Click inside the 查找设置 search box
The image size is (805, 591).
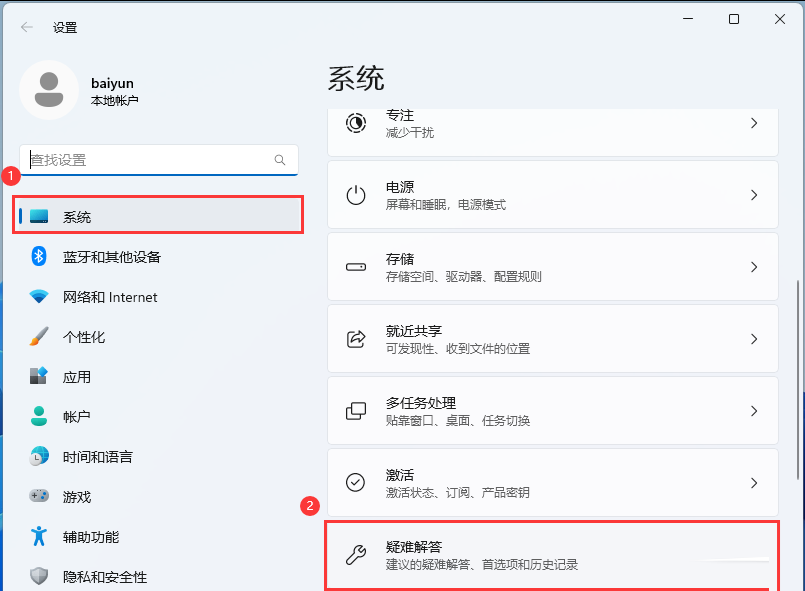[150, 160]
